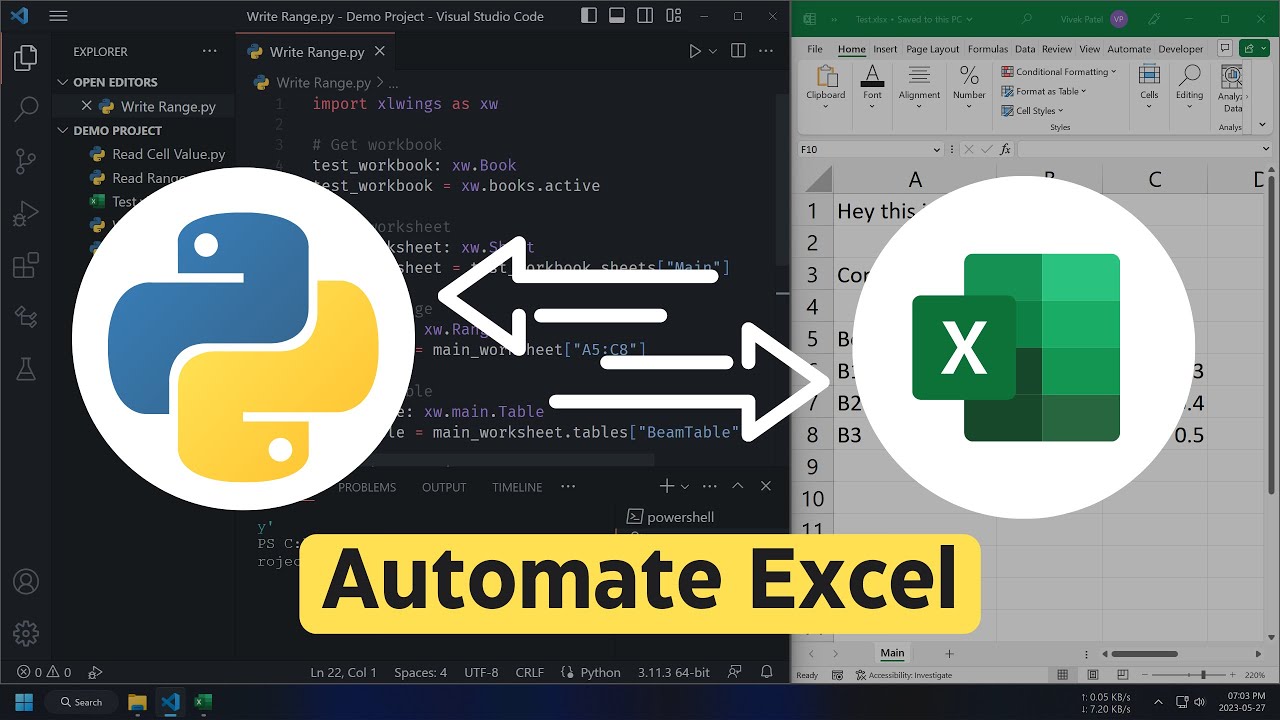The height and width of the screenshot is (720, 1280).
Task: Open Excel Automate tab
Action: (x=1129, y=49)
